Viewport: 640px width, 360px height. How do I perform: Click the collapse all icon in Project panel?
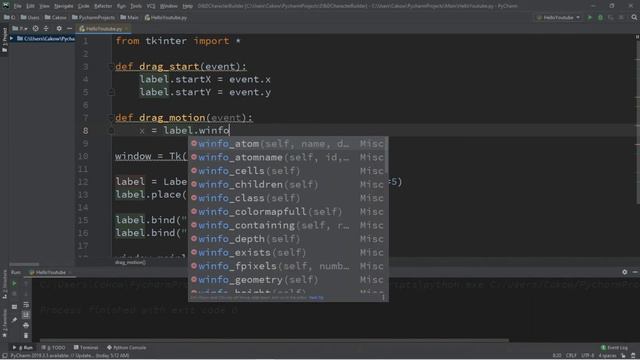point(46,29)
